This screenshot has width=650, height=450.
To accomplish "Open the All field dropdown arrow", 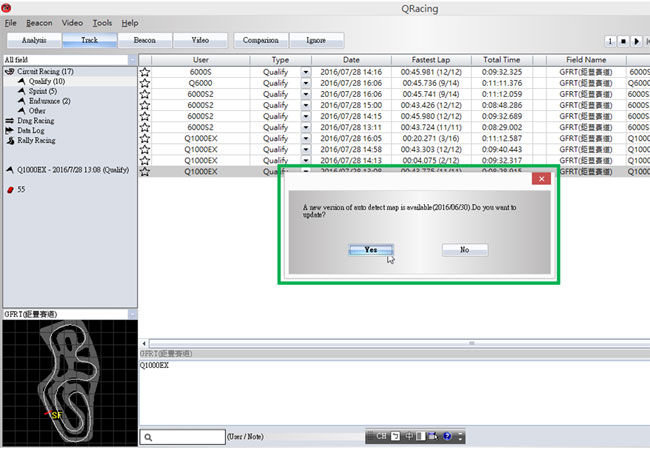I will [132, 60].
